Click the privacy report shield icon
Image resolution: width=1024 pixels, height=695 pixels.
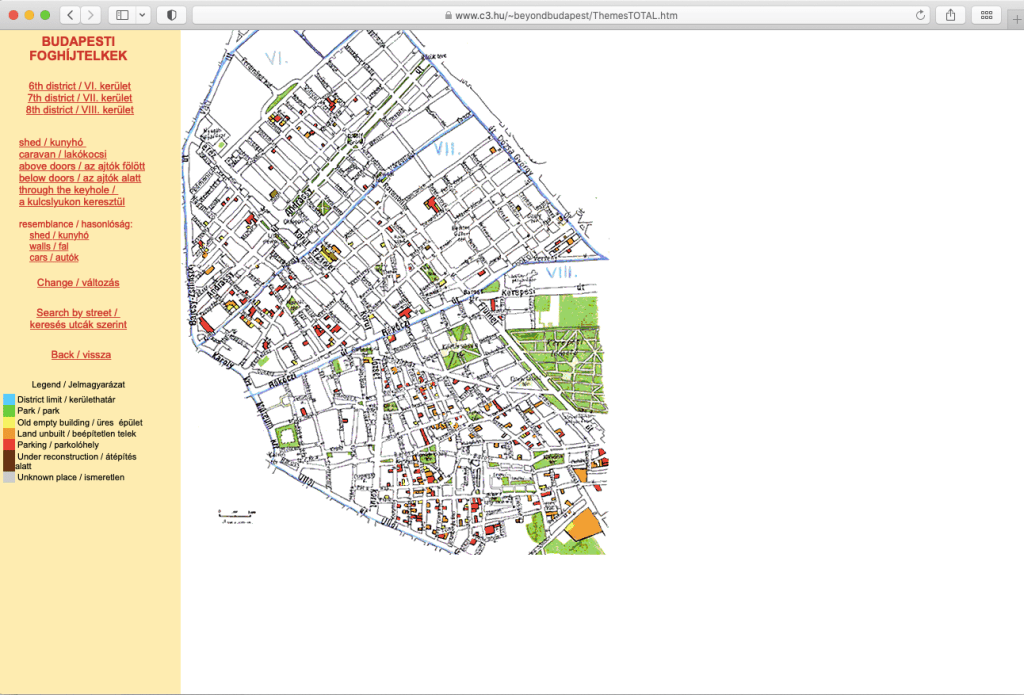[x=172, y=15]
